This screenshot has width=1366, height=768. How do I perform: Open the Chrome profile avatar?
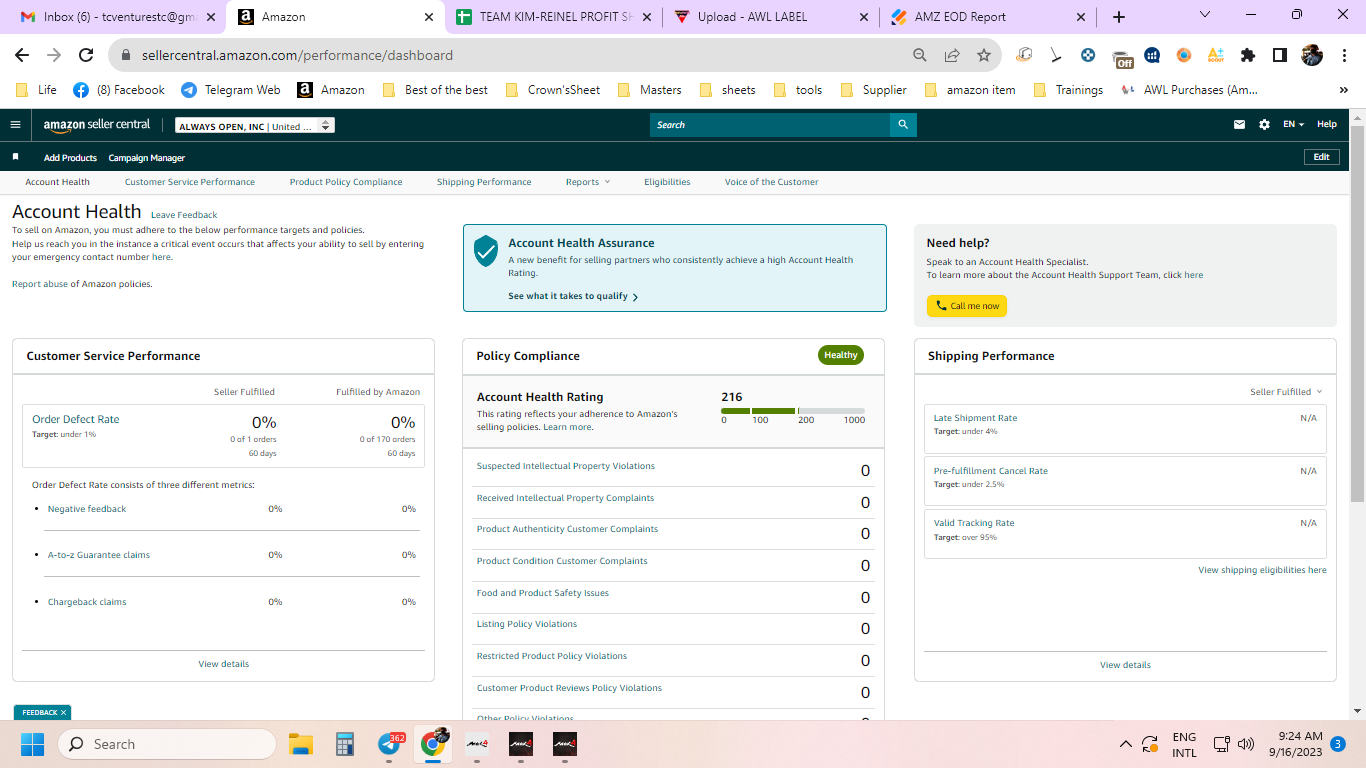click(x=1312, y=55)
